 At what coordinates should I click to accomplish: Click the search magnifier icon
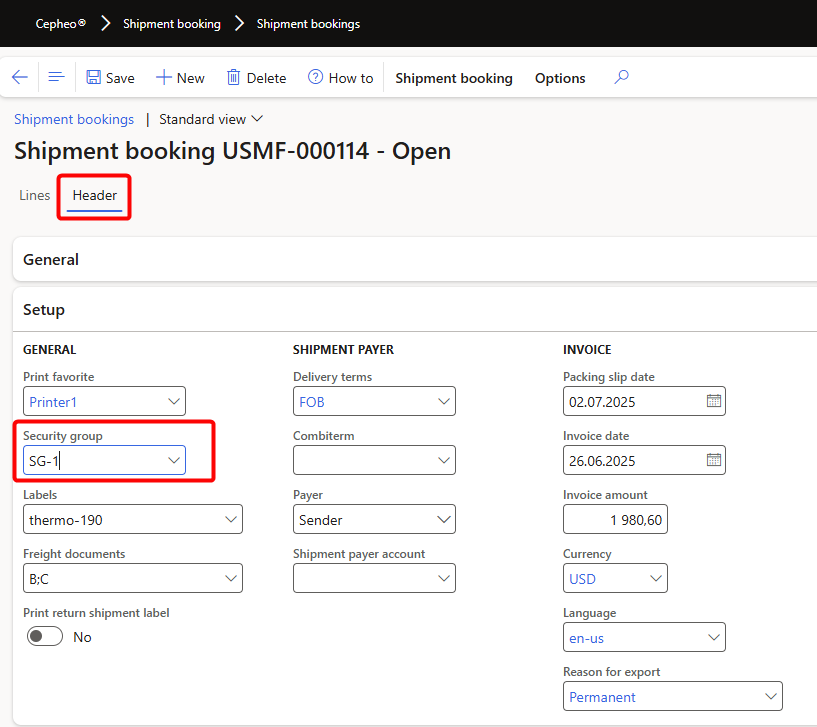(621, 78)
